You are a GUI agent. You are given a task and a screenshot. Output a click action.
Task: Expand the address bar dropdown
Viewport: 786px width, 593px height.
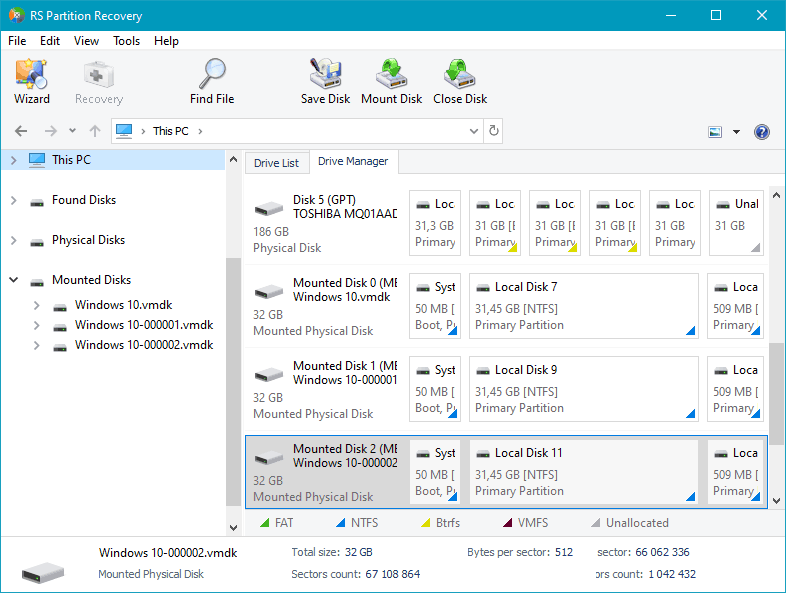[x=474, y=131]
